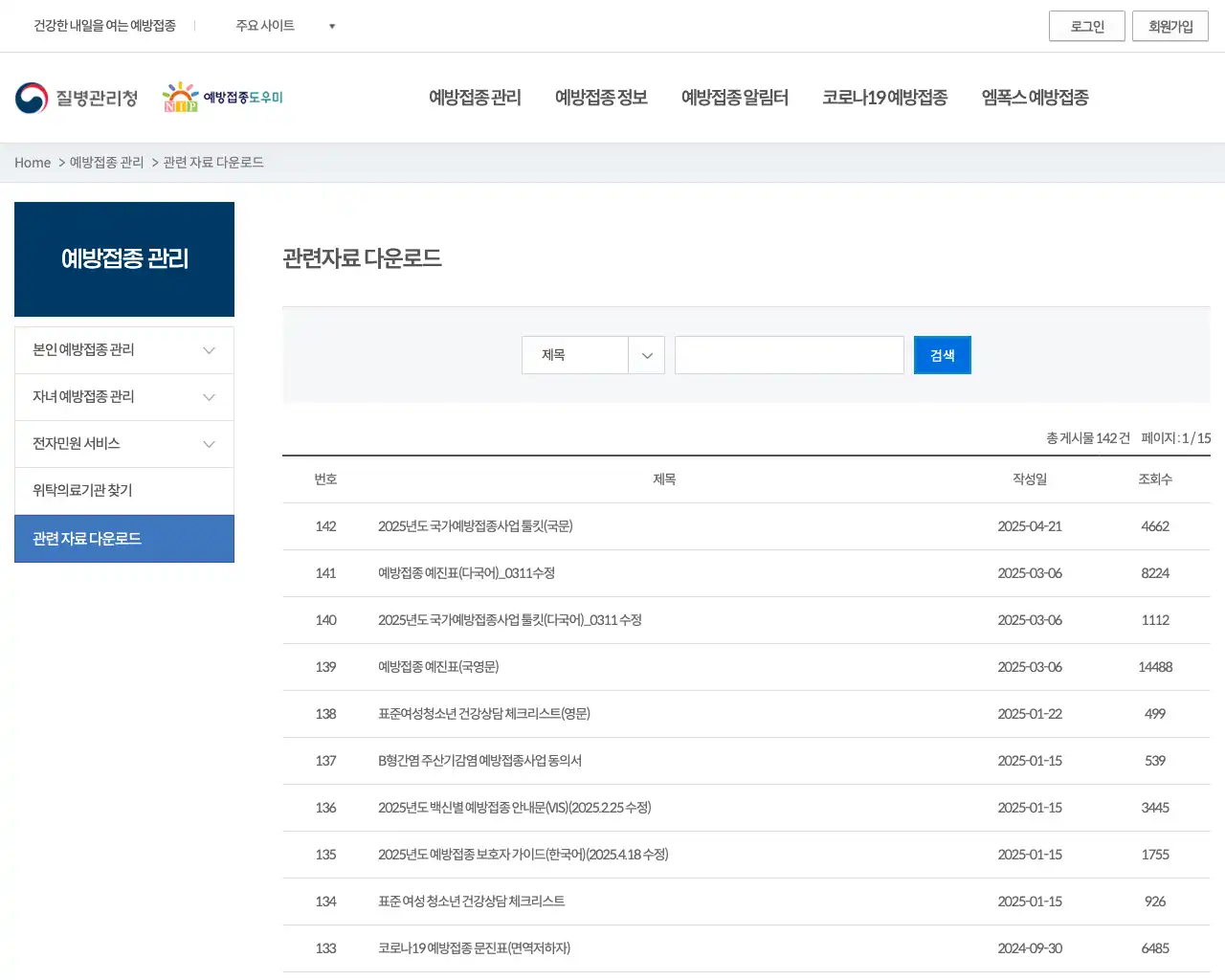The image size is (1225, 980).
Task: Click inside the search text field
Action: [789, 354]
